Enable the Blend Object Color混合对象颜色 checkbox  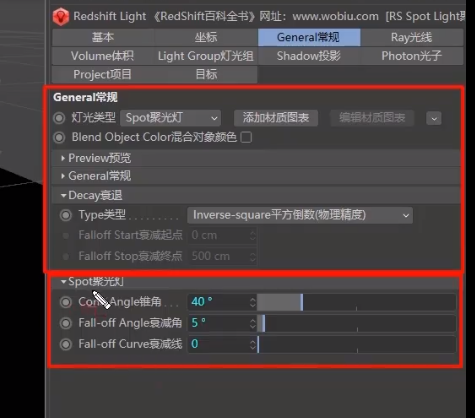click(x=246, y=137)
